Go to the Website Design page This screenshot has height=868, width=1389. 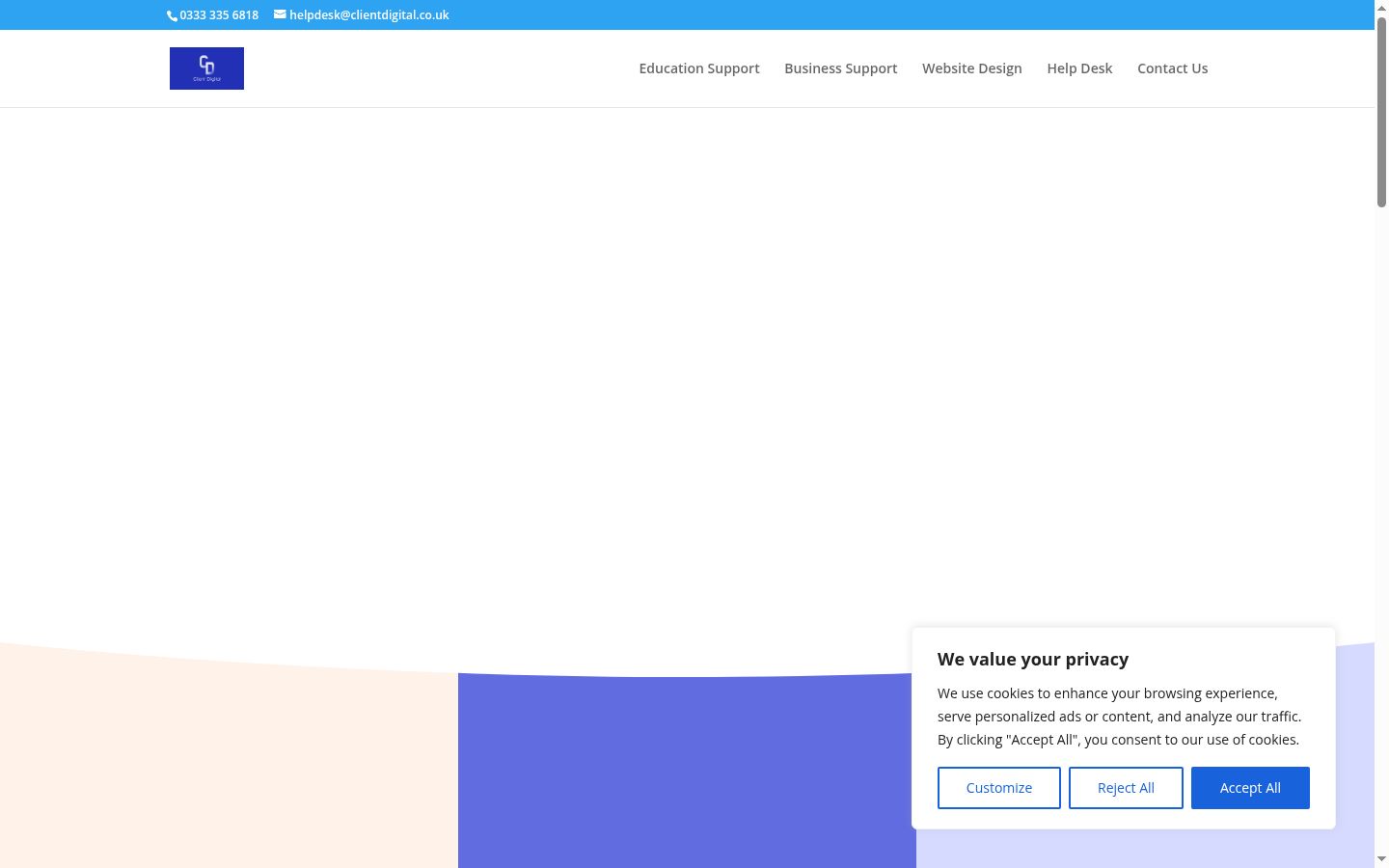pyautogui.click(x=972, y=68)
